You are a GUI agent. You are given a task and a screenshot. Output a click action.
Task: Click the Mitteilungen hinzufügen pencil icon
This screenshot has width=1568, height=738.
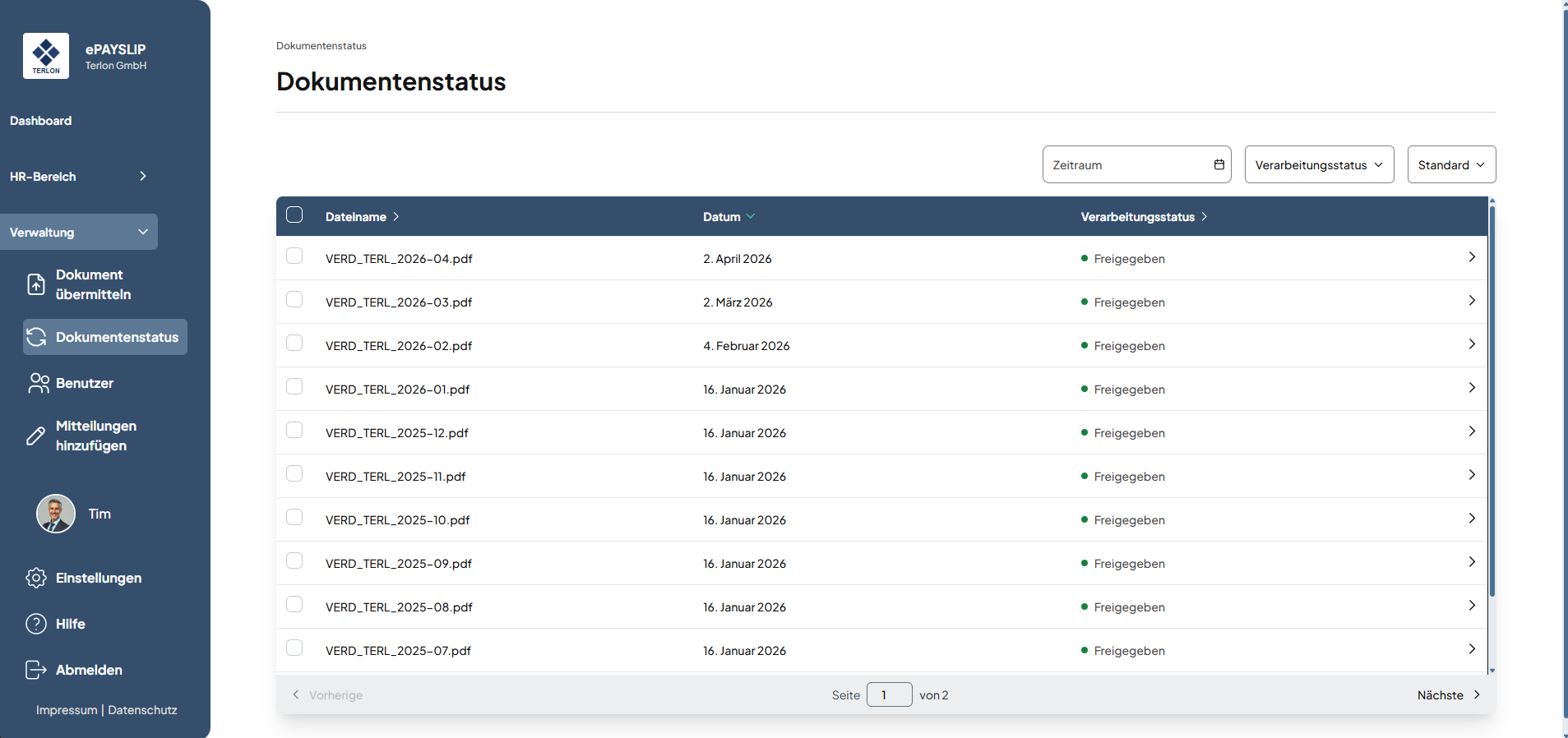(36, 436)
